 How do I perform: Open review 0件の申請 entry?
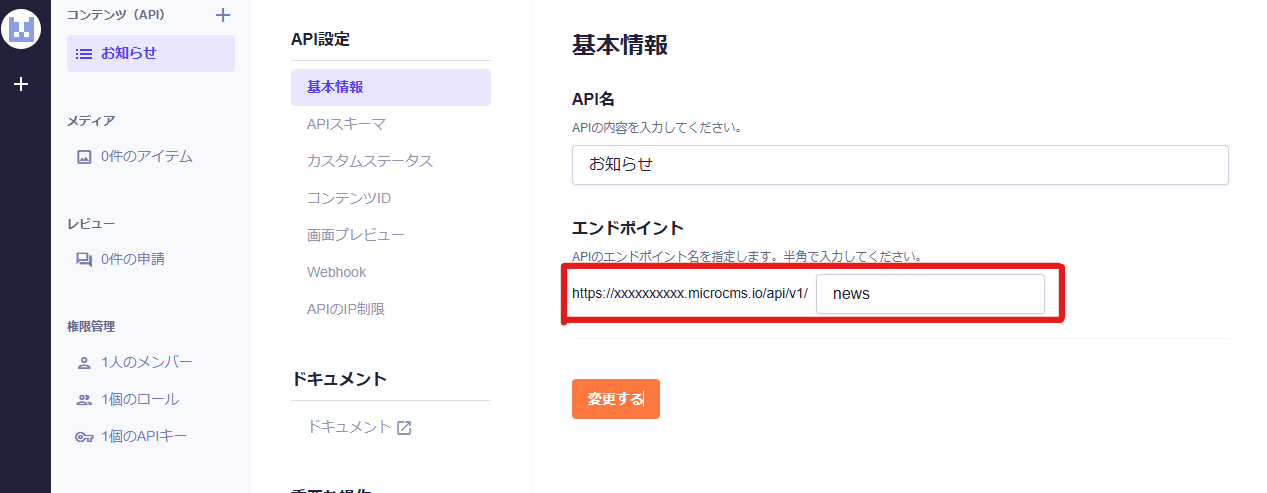[x=132, y=259]
